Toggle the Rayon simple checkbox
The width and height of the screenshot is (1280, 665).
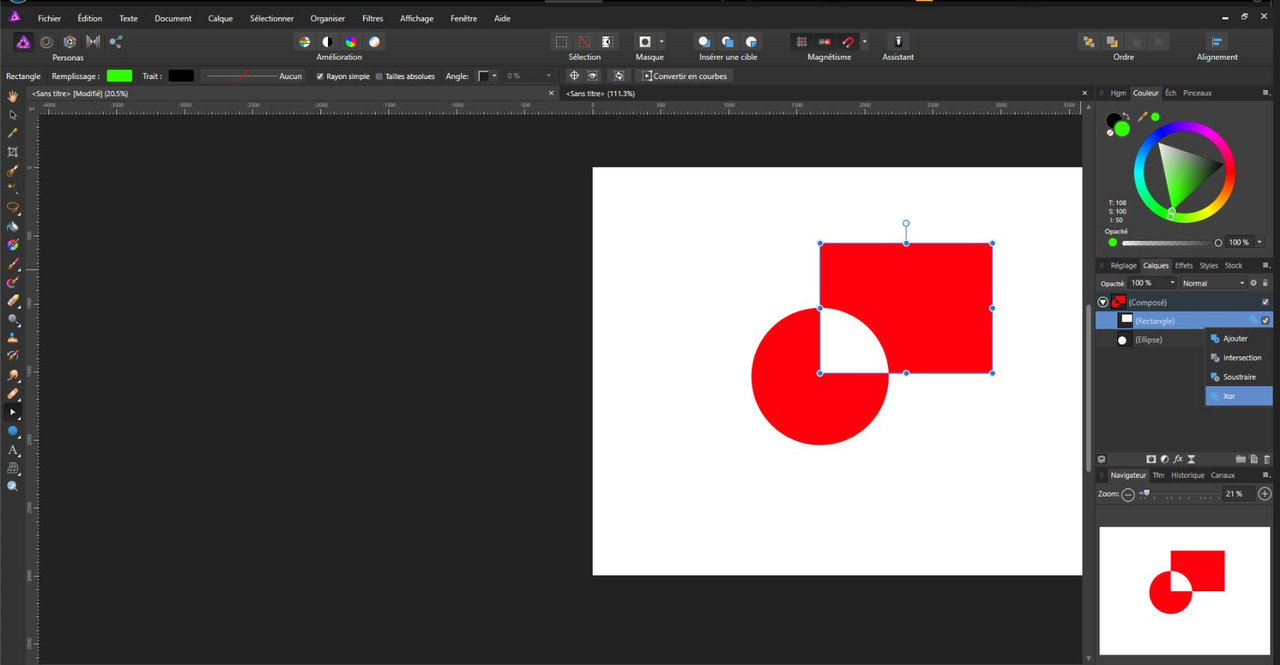320,76
